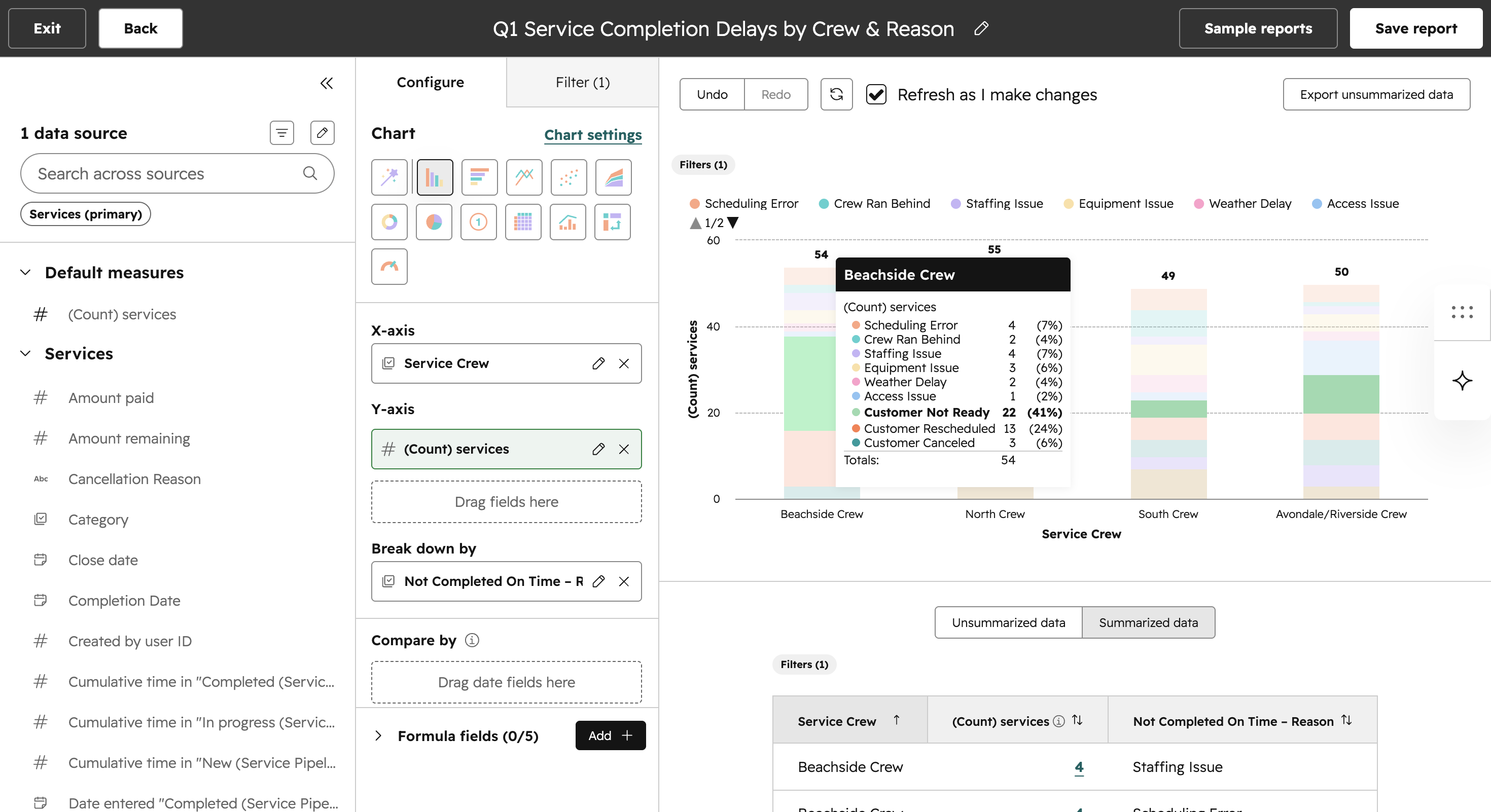Open the AI sparkle assistant icon

[x=1462, y=381]
